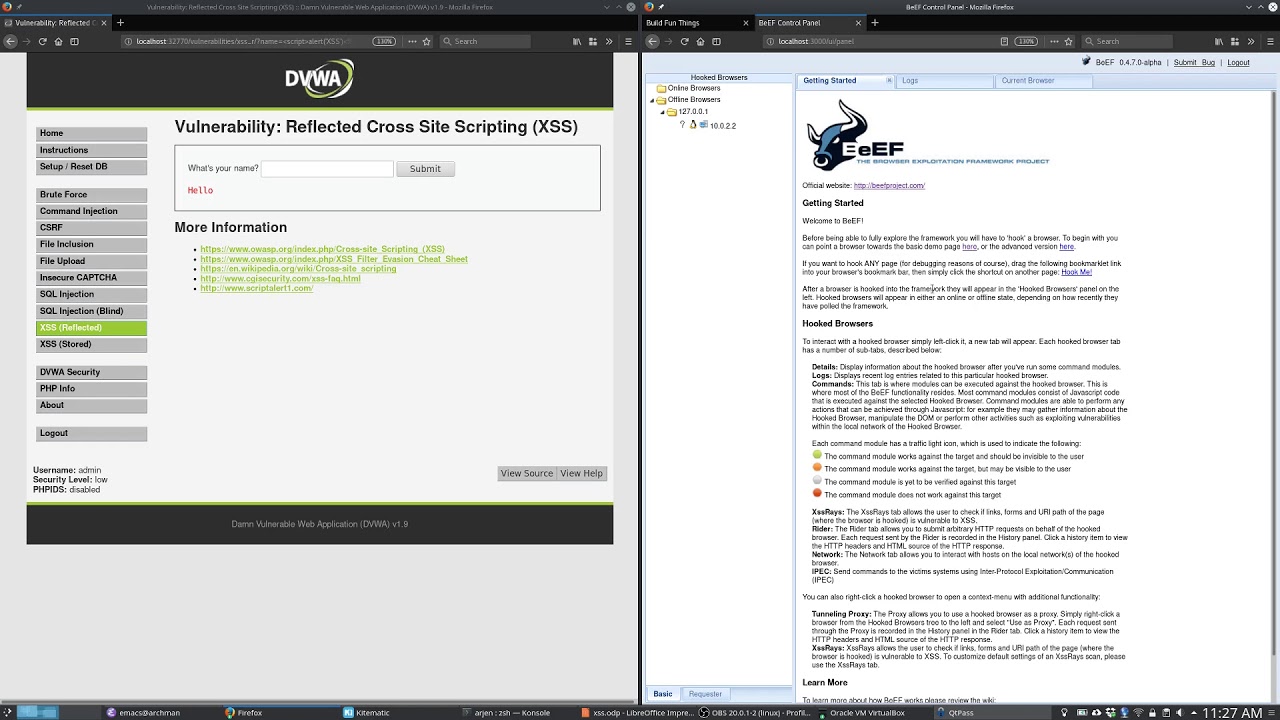
Task: Open Brute Force in DVWA menu
Action: pyautogui.click(x=91, y=195)
